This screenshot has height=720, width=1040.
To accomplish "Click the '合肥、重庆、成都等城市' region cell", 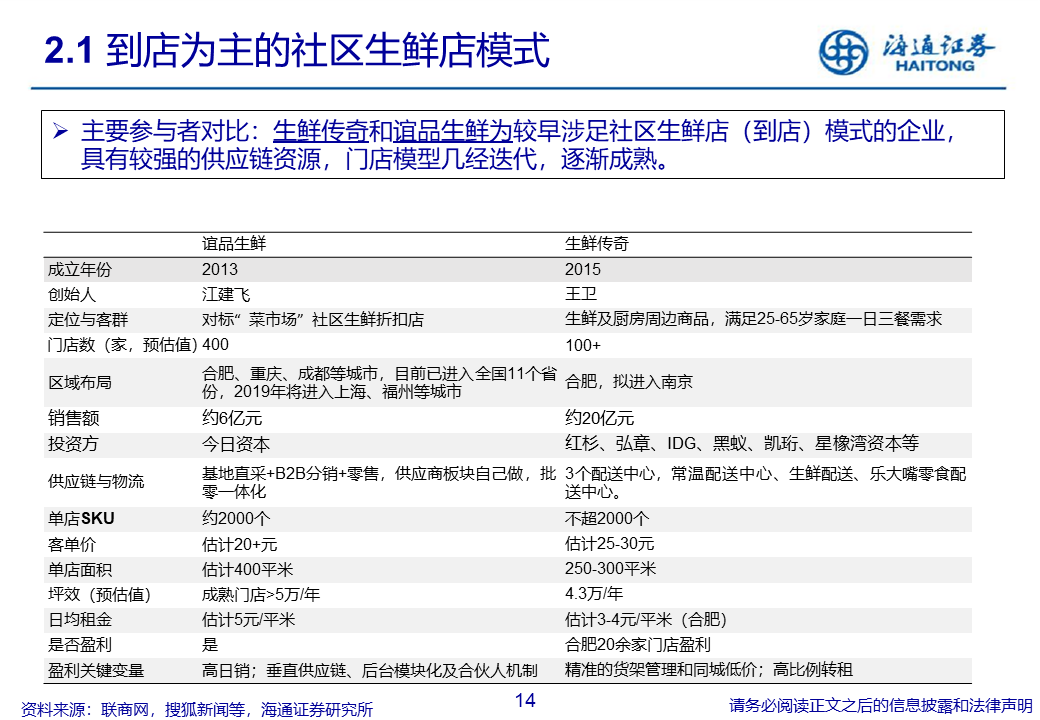I will coord(379,383).
